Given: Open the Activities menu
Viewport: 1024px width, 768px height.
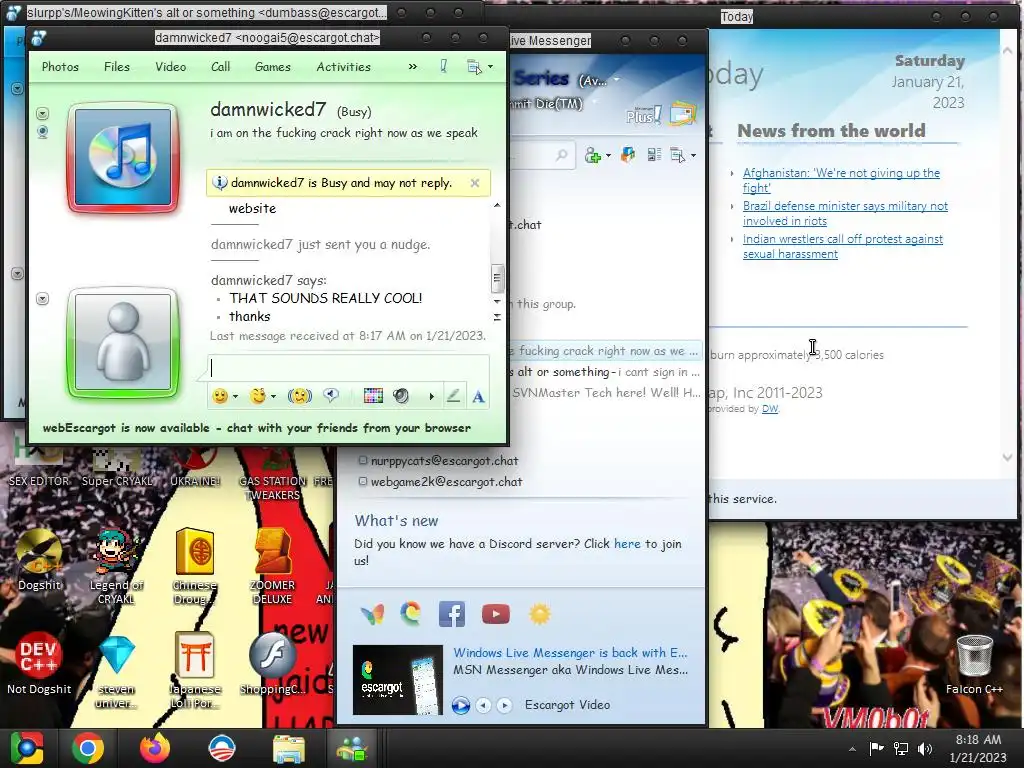Looking at the screenshot, I should tap(344, 67).
